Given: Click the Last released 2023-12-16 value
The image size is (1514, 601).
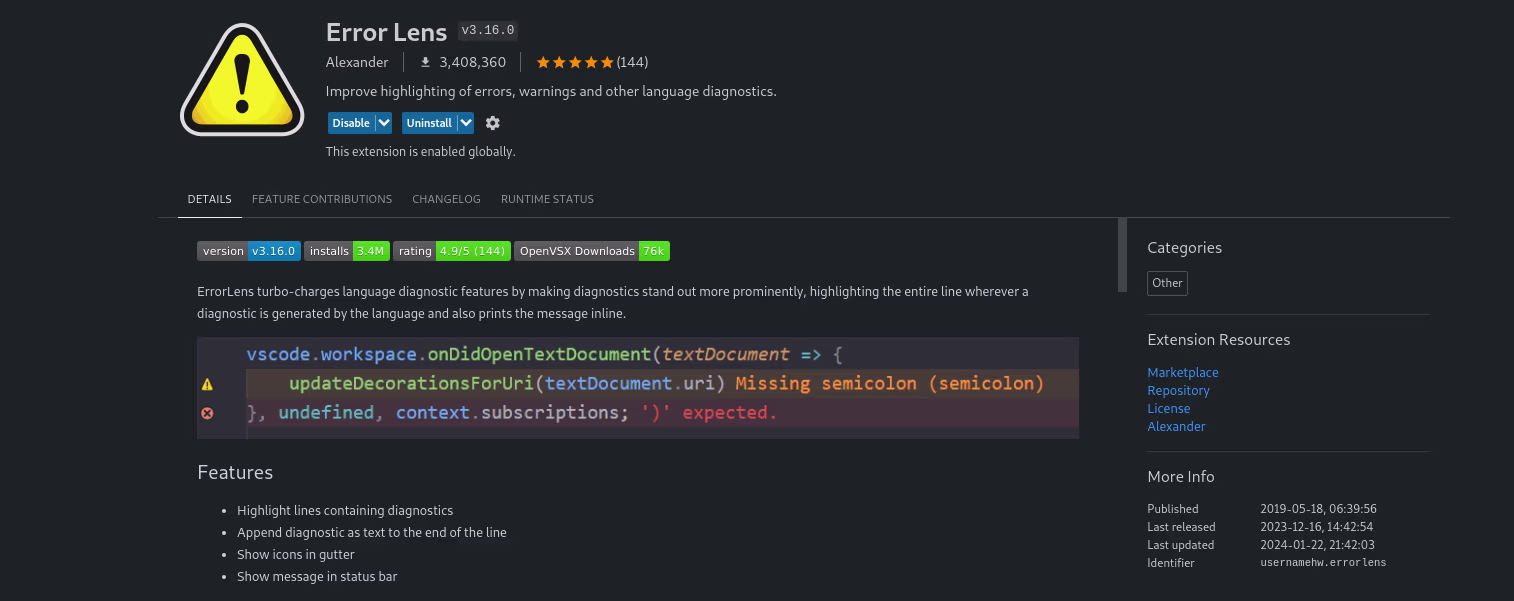Looking at the screenshot, I should pos(1317,527).
